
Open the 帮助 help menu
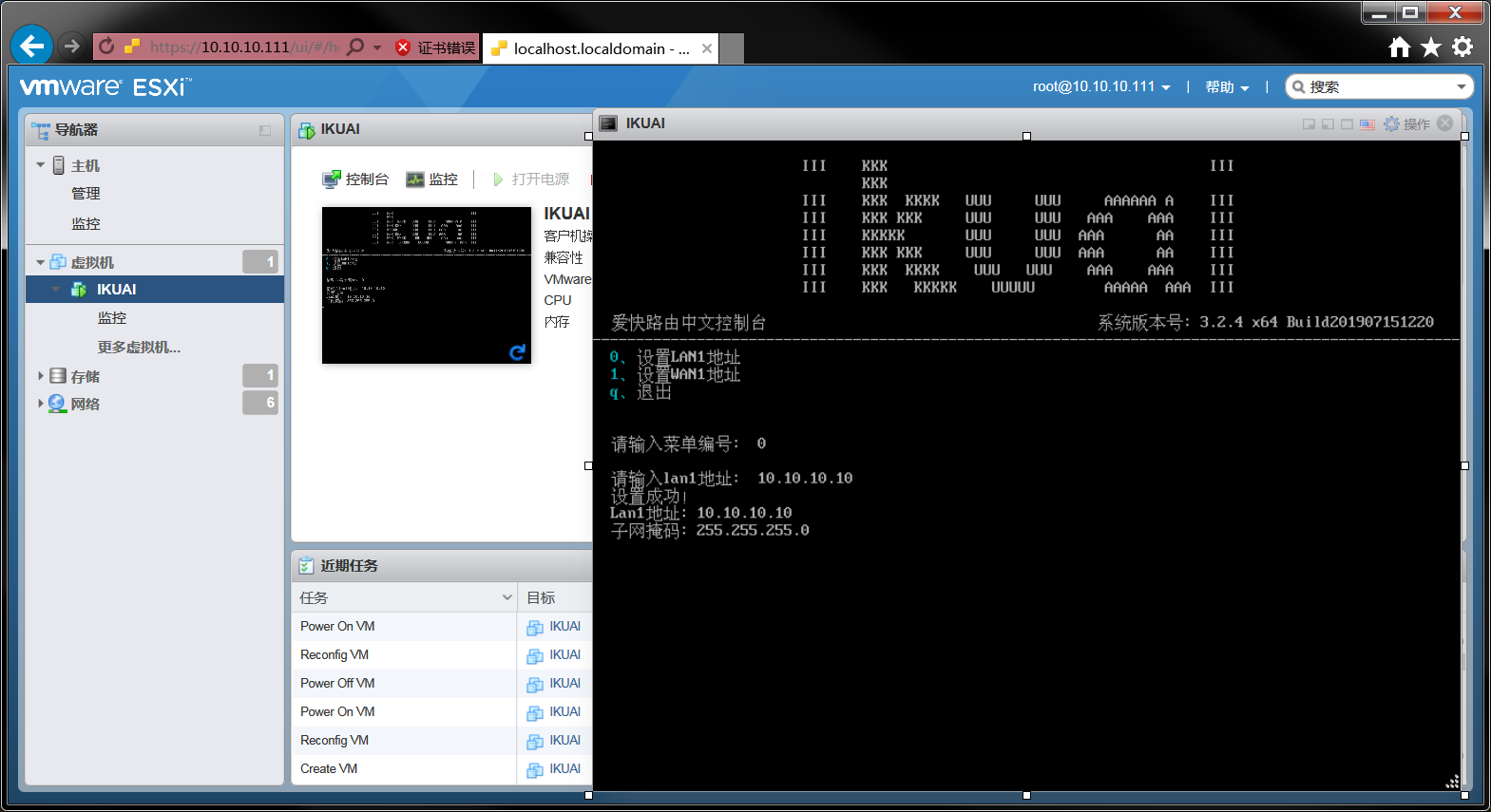tap(1227, 86)
